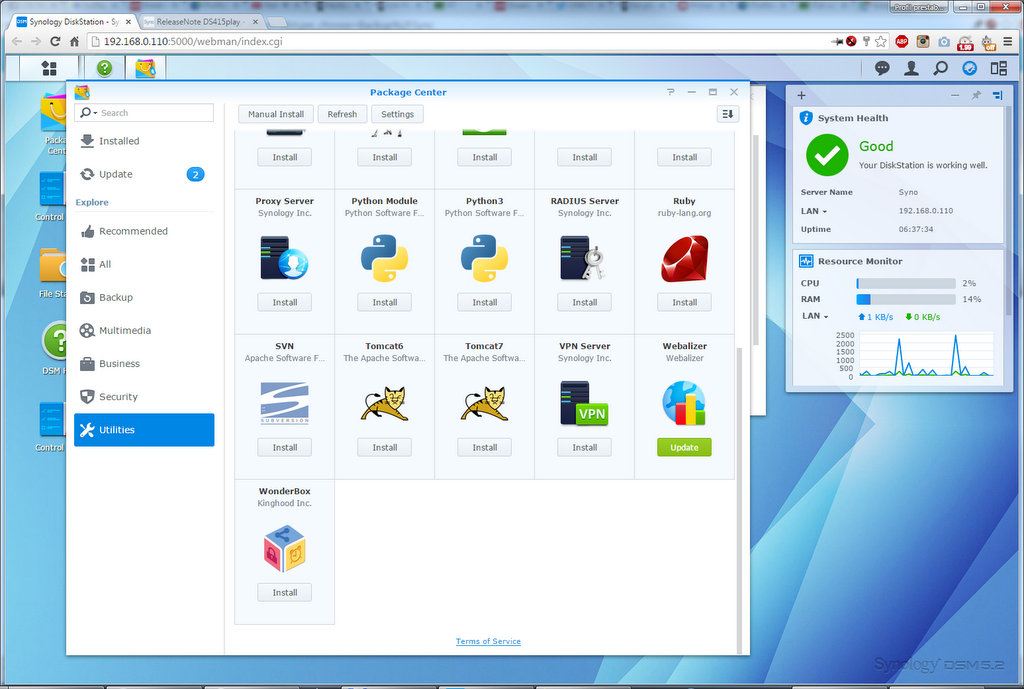Click the Python Module package name
The height and width of the screenshot is (689, 1024).
pos(385,201)
